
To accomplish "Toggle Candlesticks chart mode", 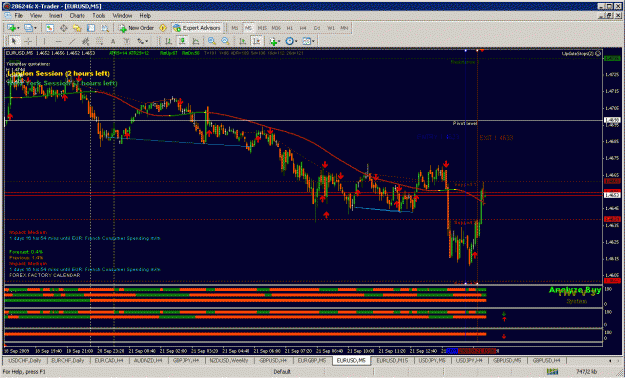I will [x=182, y=41].
